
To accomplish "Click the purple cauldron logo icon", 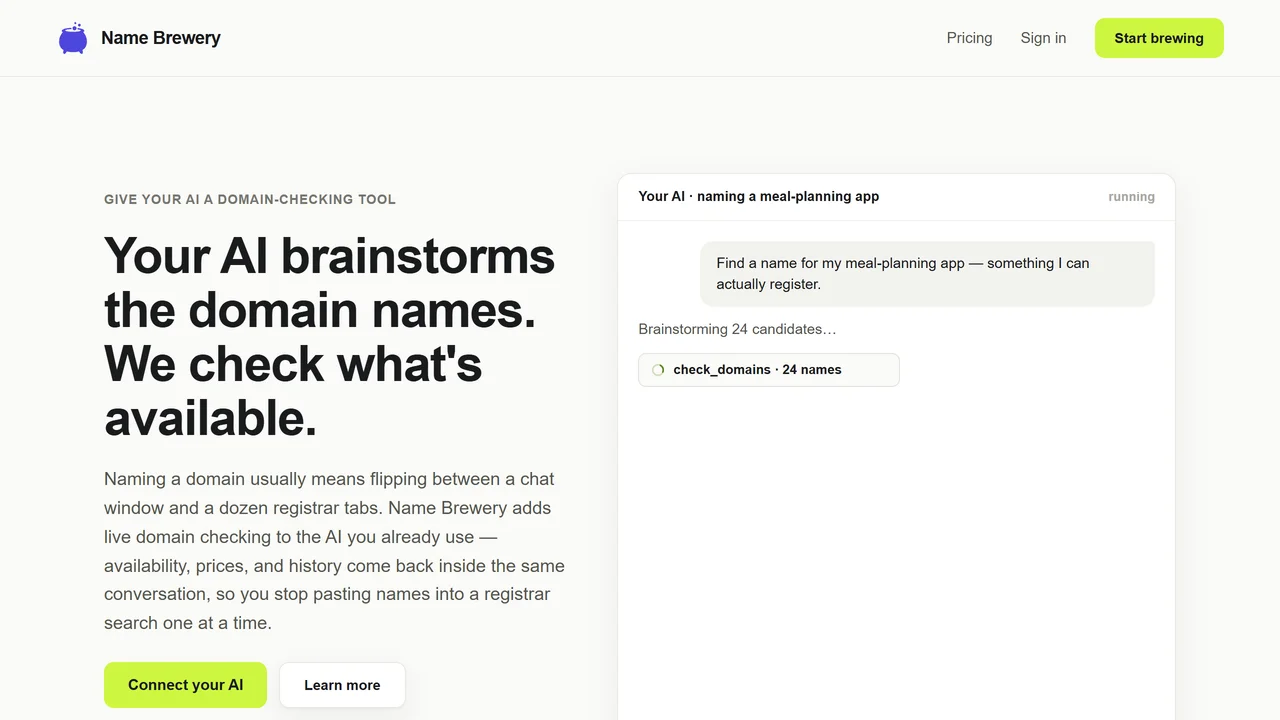I will [x=73, y=38].
